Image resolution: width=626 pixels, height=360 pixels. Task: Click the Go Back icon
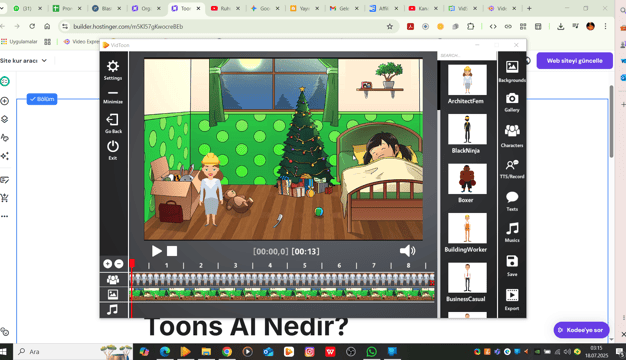point(113,123)
